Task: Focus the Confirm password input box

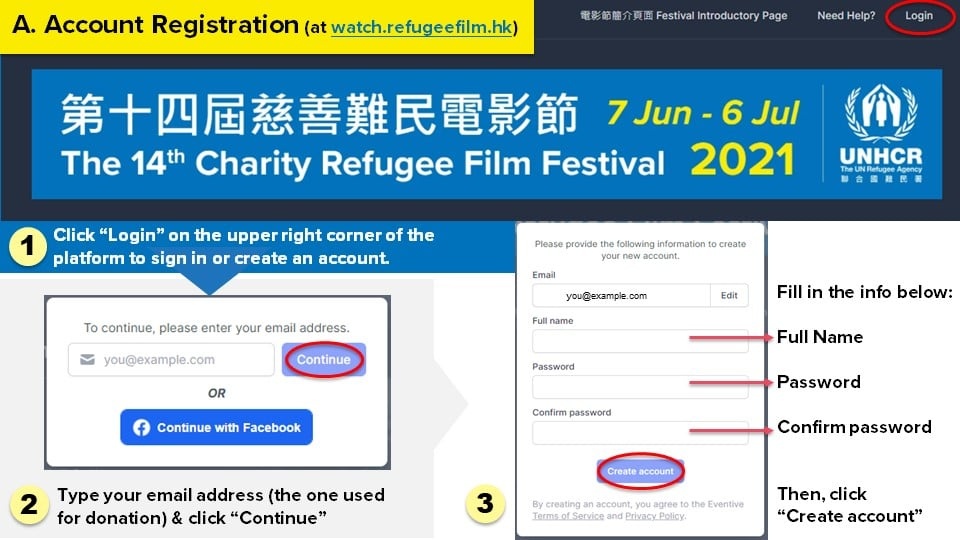Action: pos(640,432)
